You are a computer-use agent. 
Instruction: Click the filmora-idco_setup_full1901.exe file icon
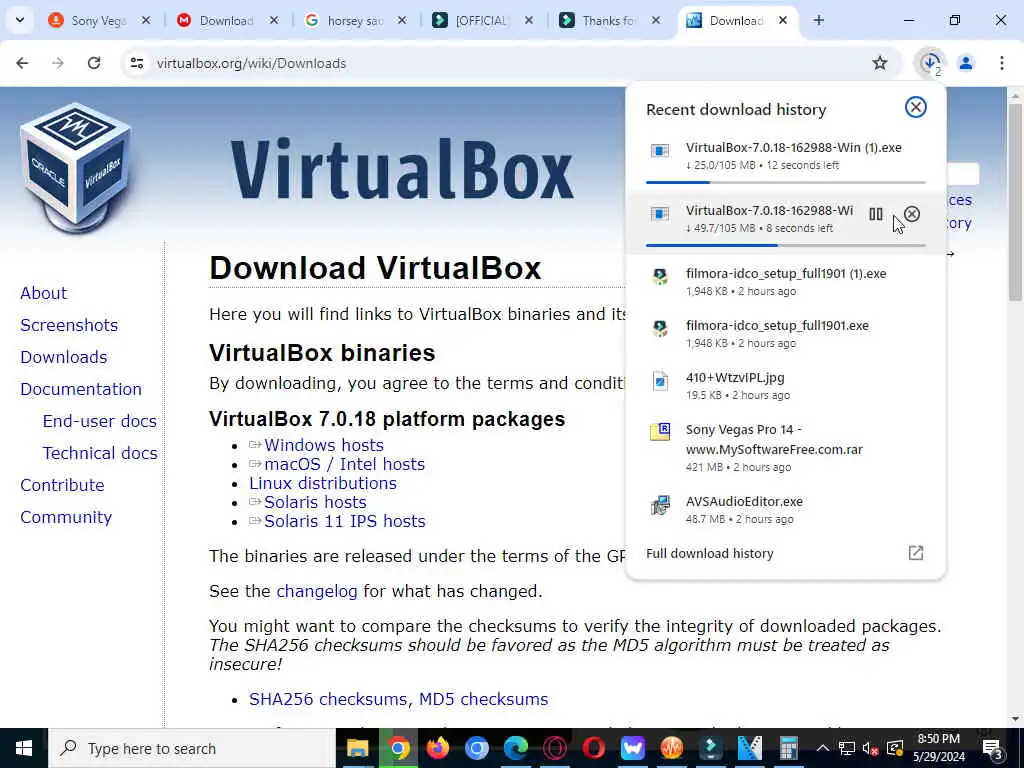click(x=660, y=329)
